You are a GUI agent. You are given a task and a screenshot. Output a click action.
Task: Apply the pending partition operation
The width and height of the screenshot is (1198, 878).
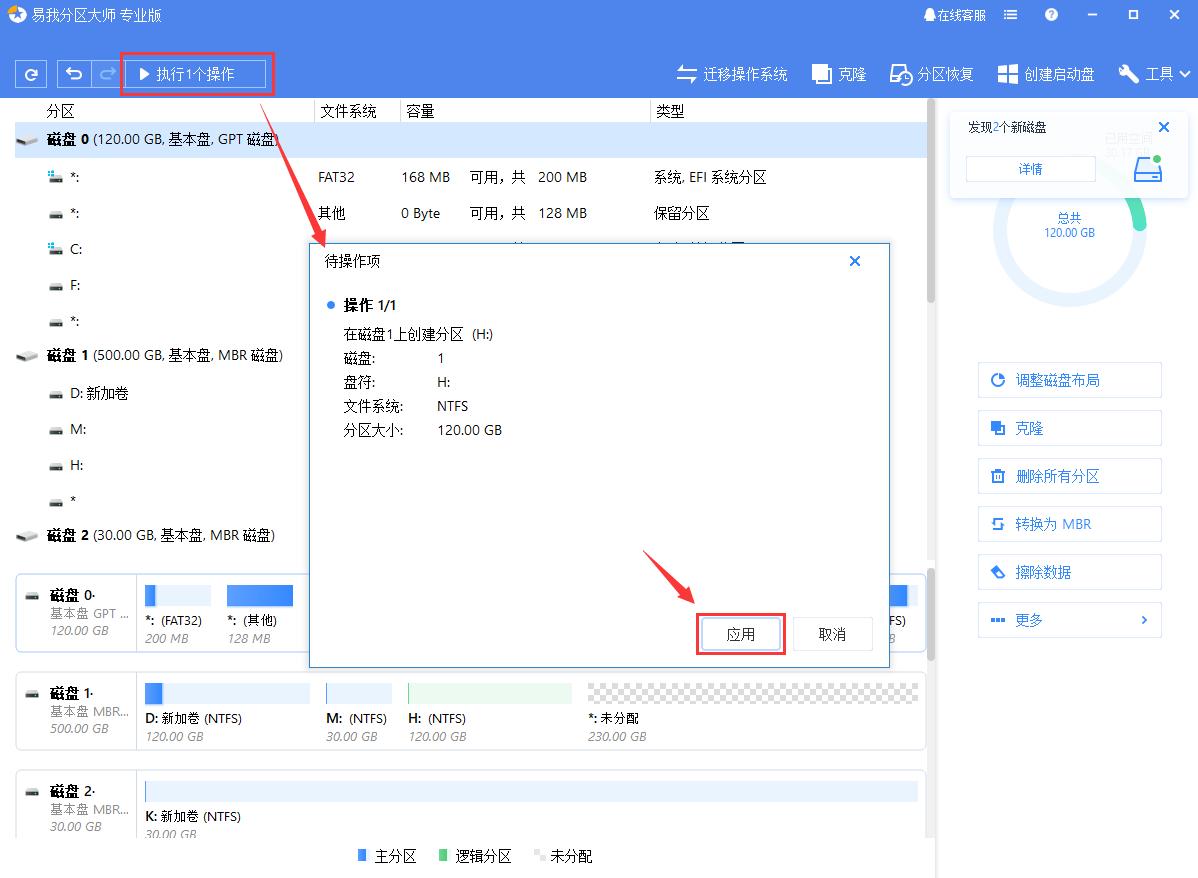coord(740,633)
